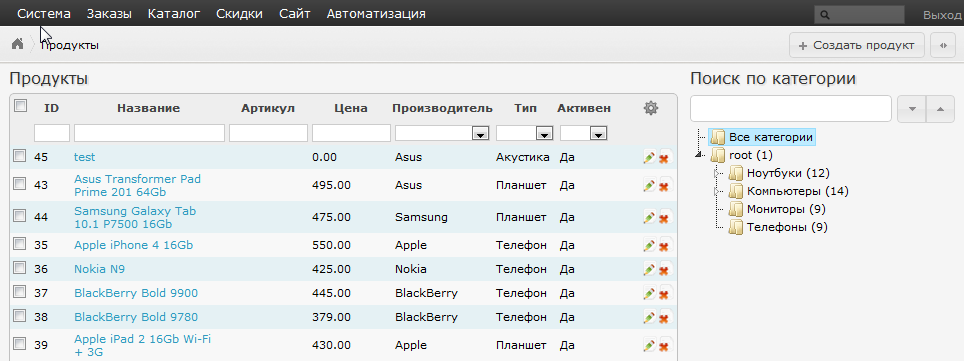
Task: Edit Nokia N9 with pencil icon
Action: [649, 269]
